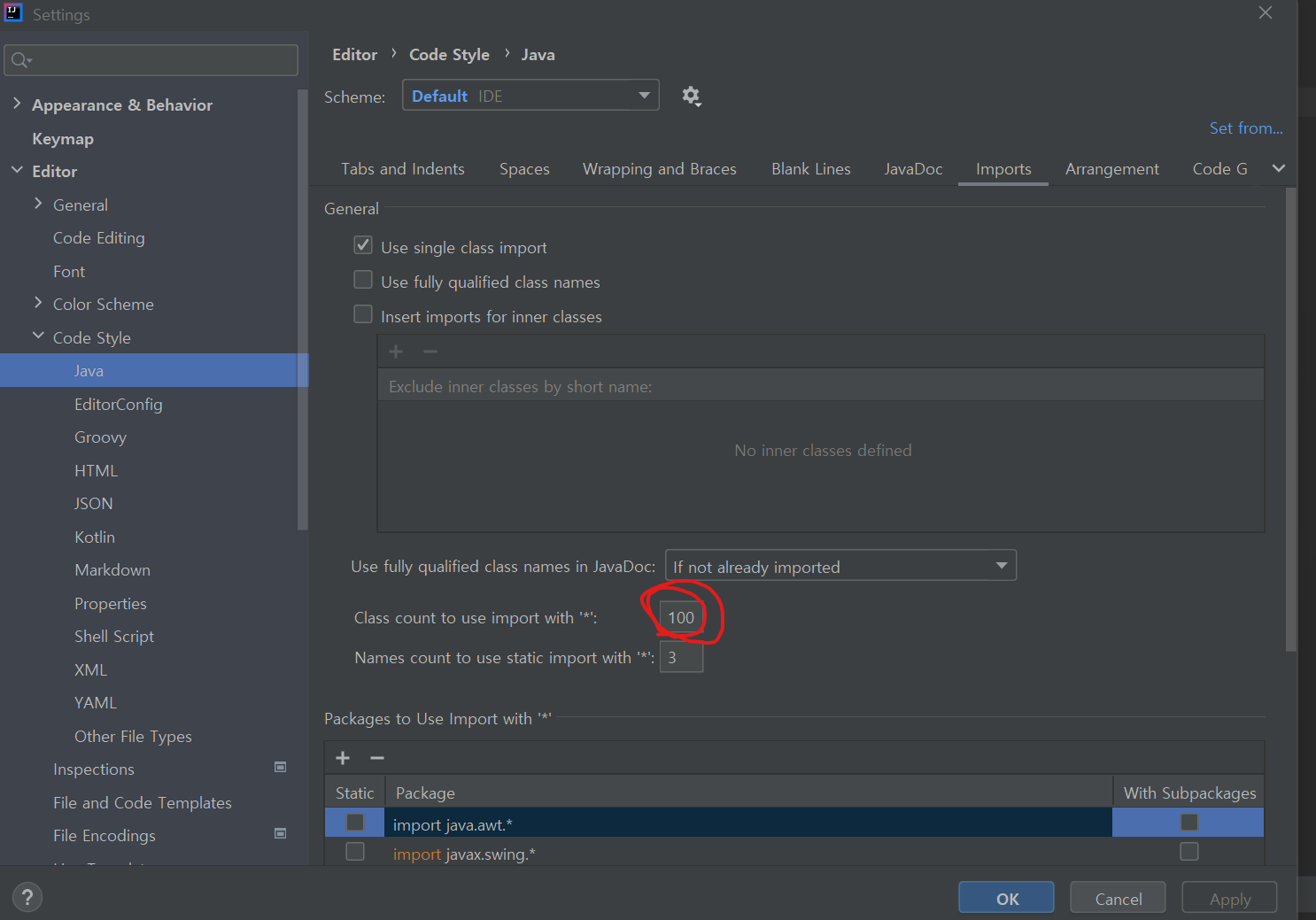The image size is (1316, 920).
Task: Check With Subpackages for java.awt row
Action: click(x=1189, y=823)
